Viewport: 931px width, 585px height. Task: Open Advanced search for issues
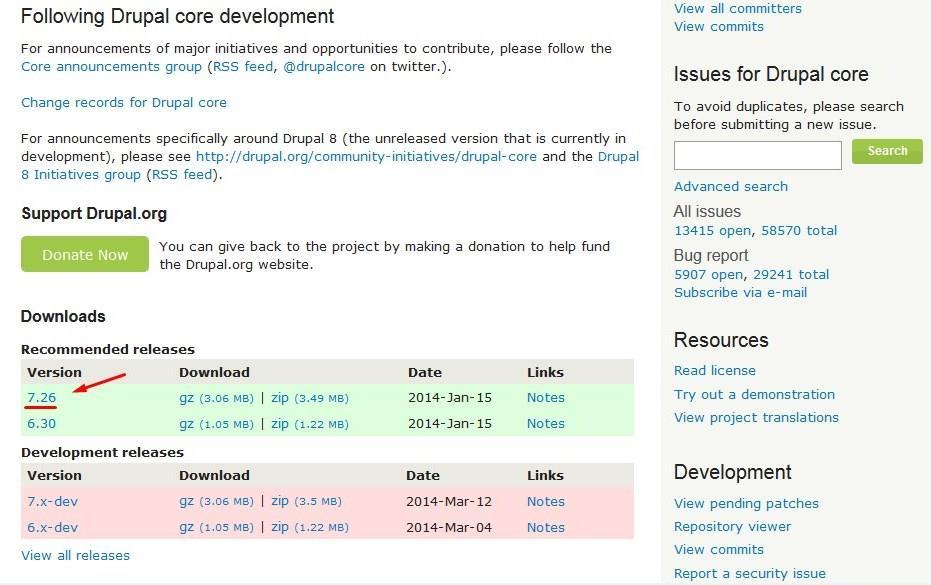(x=731, y=186)
